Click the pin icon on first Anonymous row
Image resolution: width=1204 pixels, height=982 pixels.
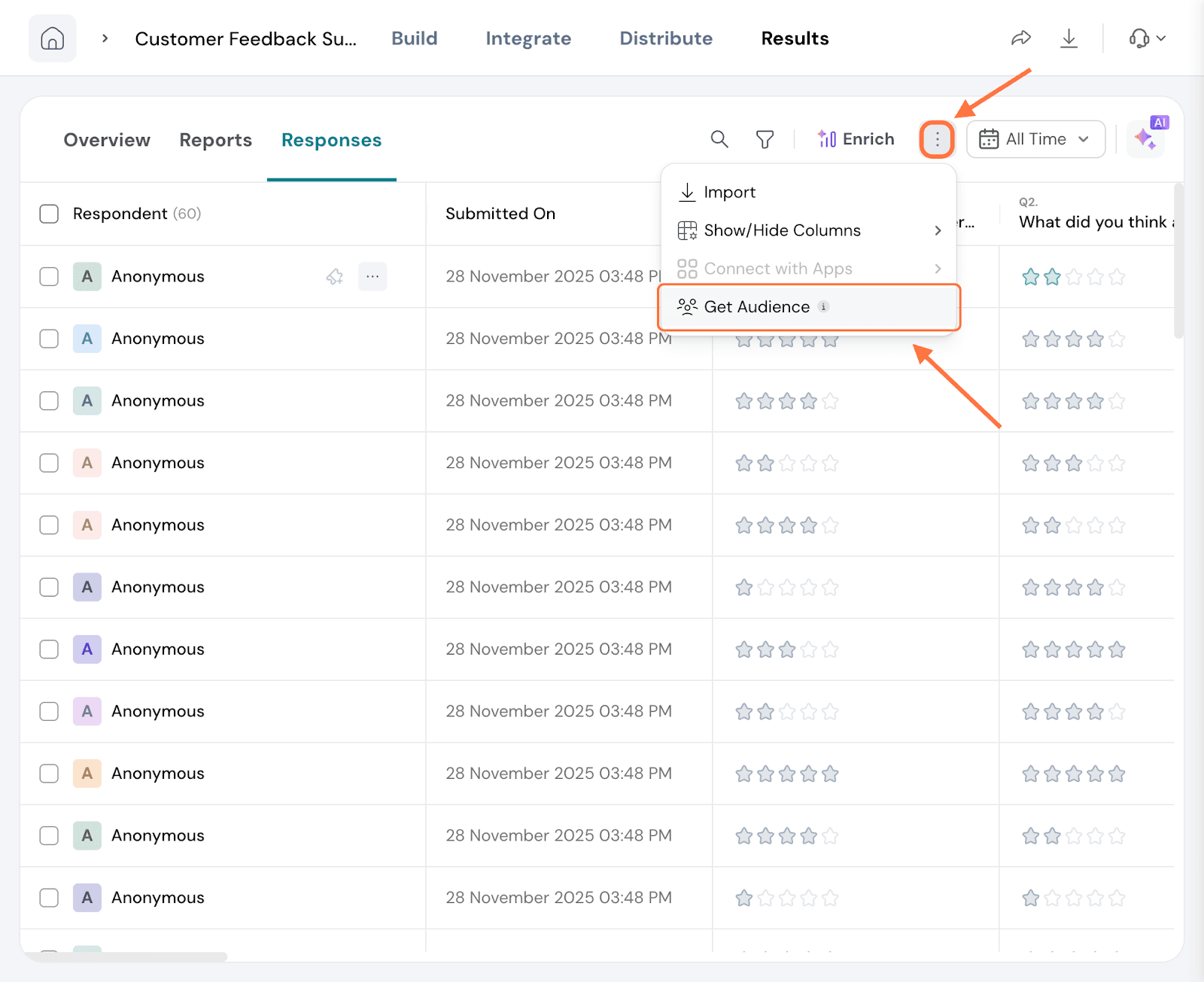[335, 277]
